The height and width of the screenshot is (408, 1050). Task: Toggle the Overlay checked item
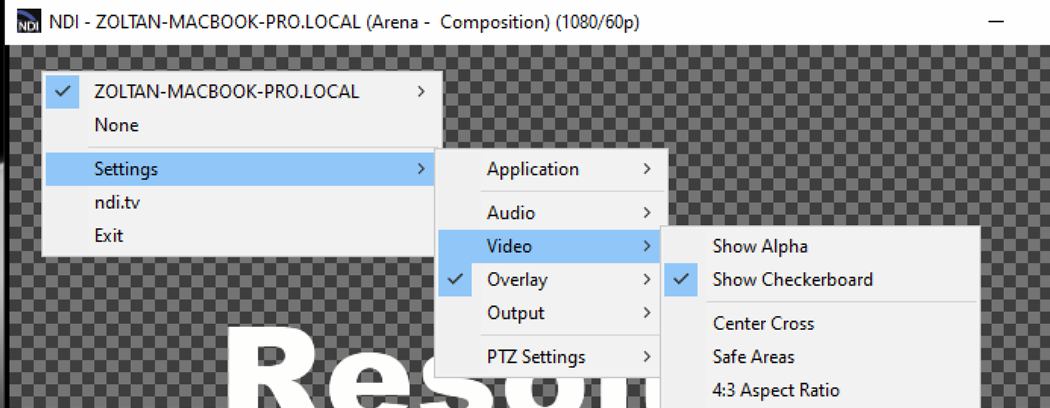pos(516,280)
